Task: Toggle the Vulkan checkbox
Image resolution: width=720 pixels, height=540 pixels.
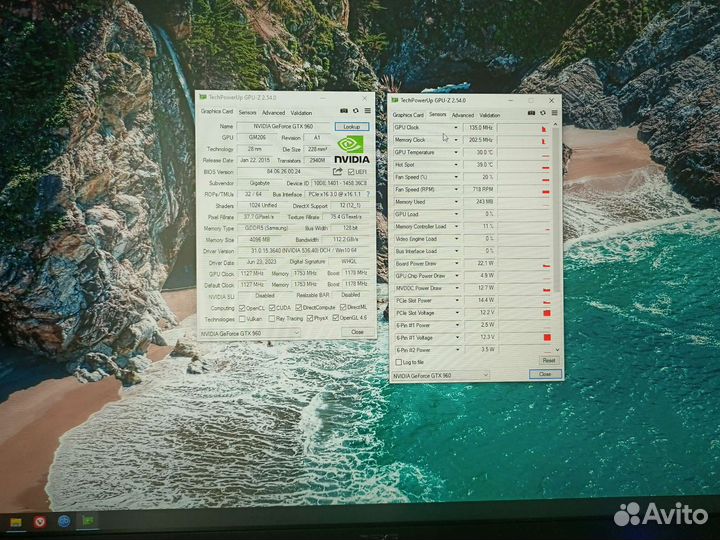Action: pyautogui.click(x=242, y=319)
